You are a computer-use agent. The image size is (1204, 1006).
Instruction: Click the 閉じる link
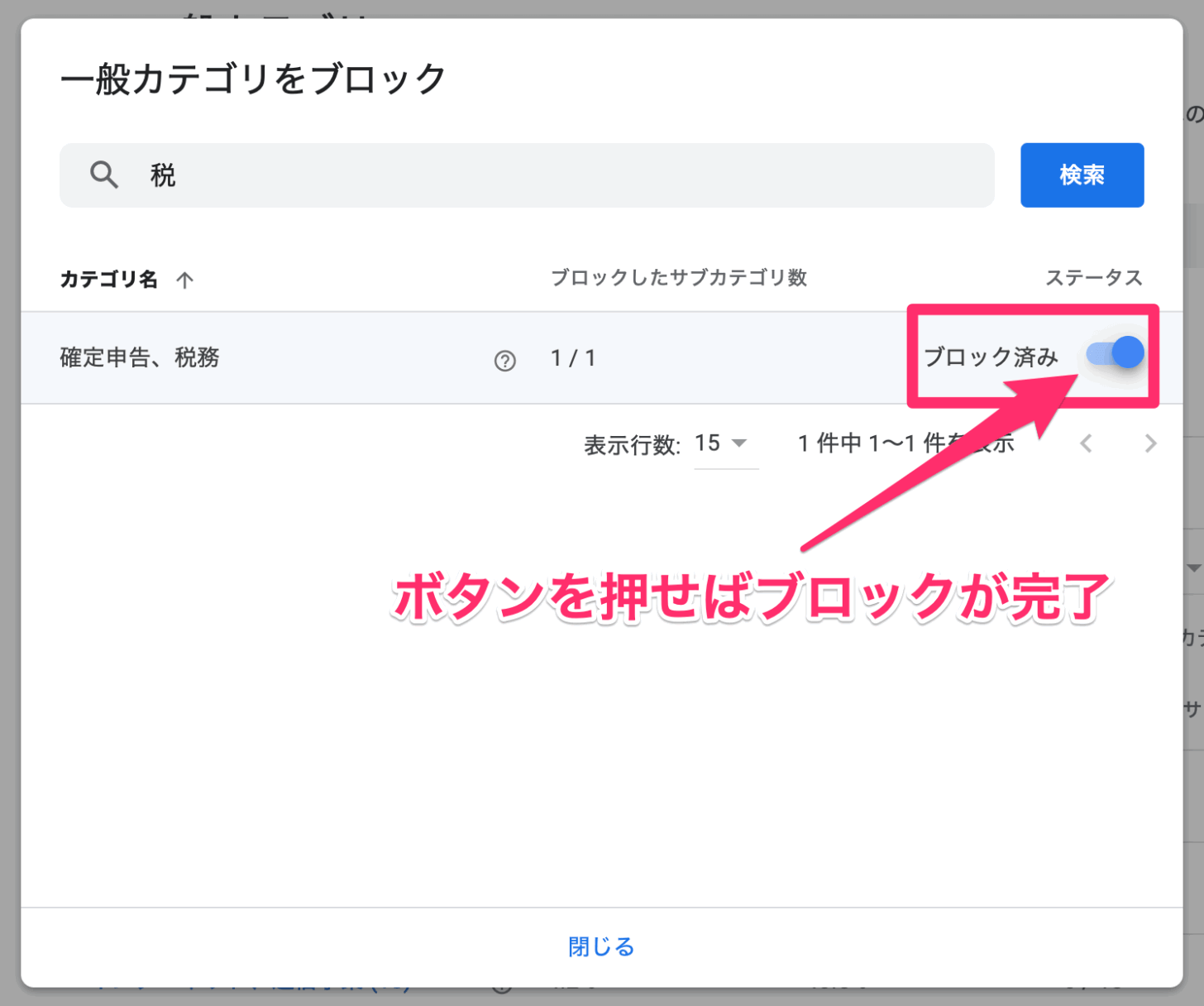[x=601, y=946]
